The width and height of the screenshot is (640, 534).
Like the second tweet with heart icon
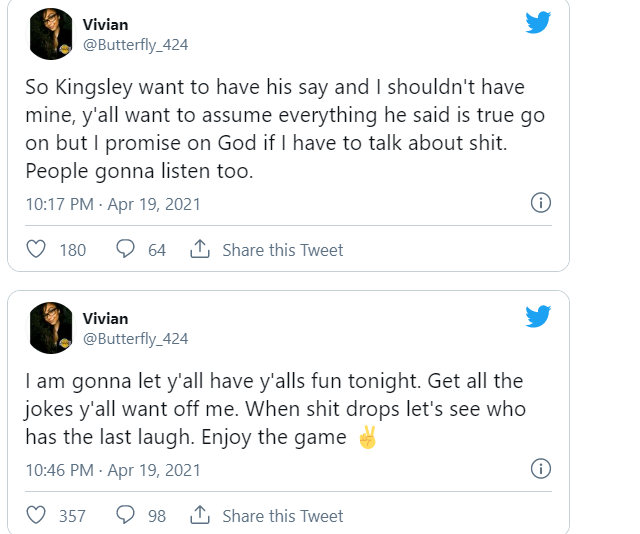pyautogui.click(x=36, y=515)
